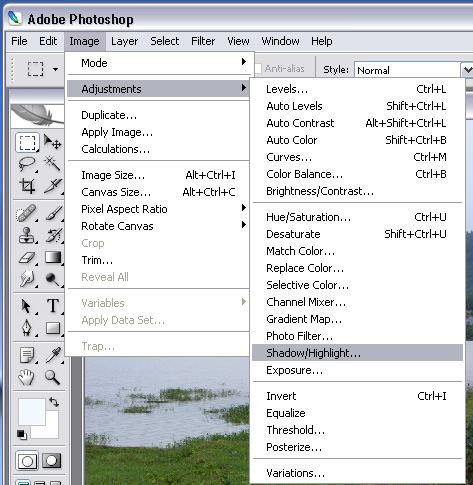
Task: Choose Hue/Saturation adjustment
Action: click(x=357, y=217)
